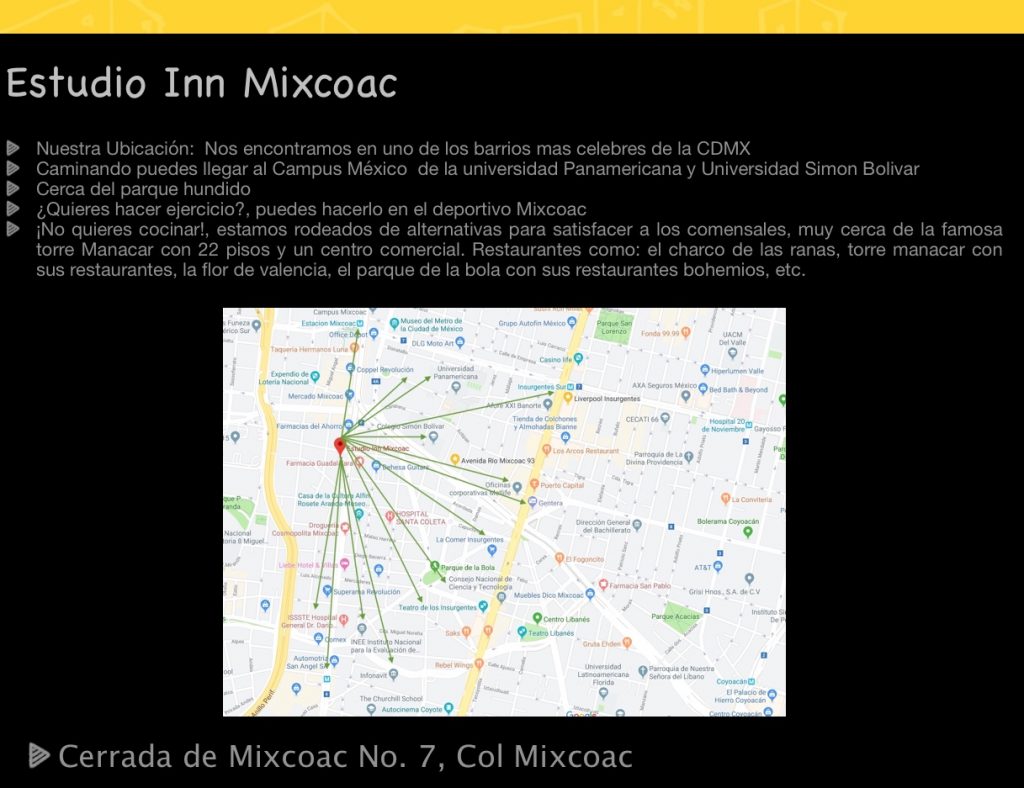The image size is (1024, 788).
Task: Select the Grupo Autofin México pin
Action: point(572,323)
